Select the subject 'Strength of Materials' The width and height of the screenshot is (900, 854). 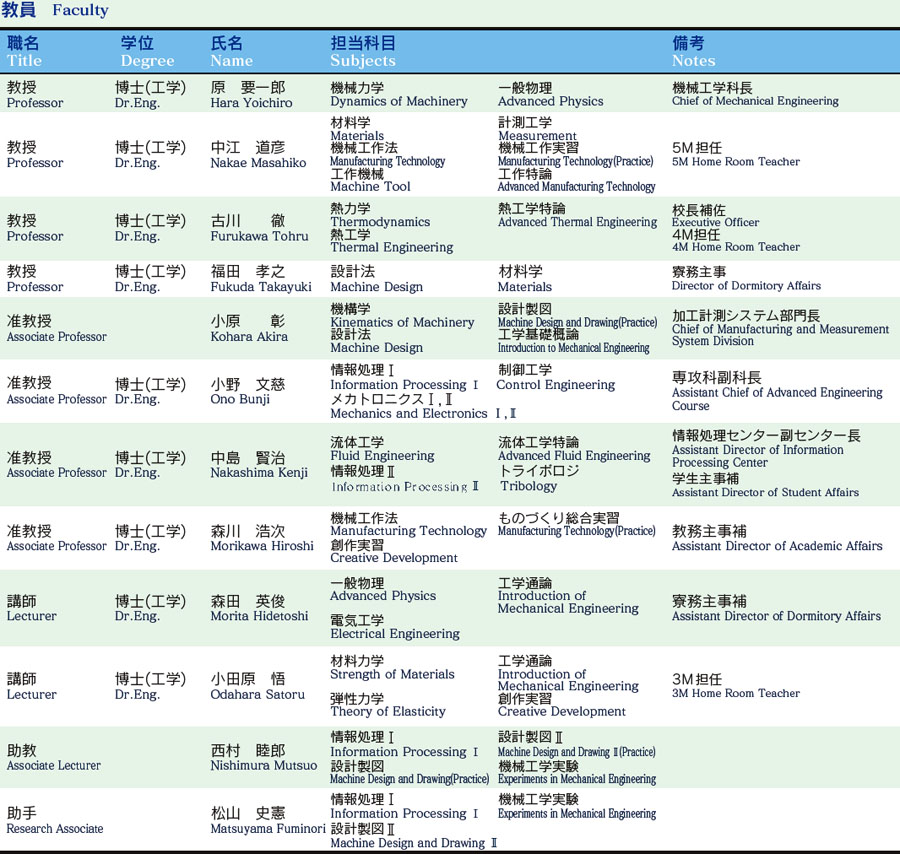pyautogui.click(x=392, y=674)
